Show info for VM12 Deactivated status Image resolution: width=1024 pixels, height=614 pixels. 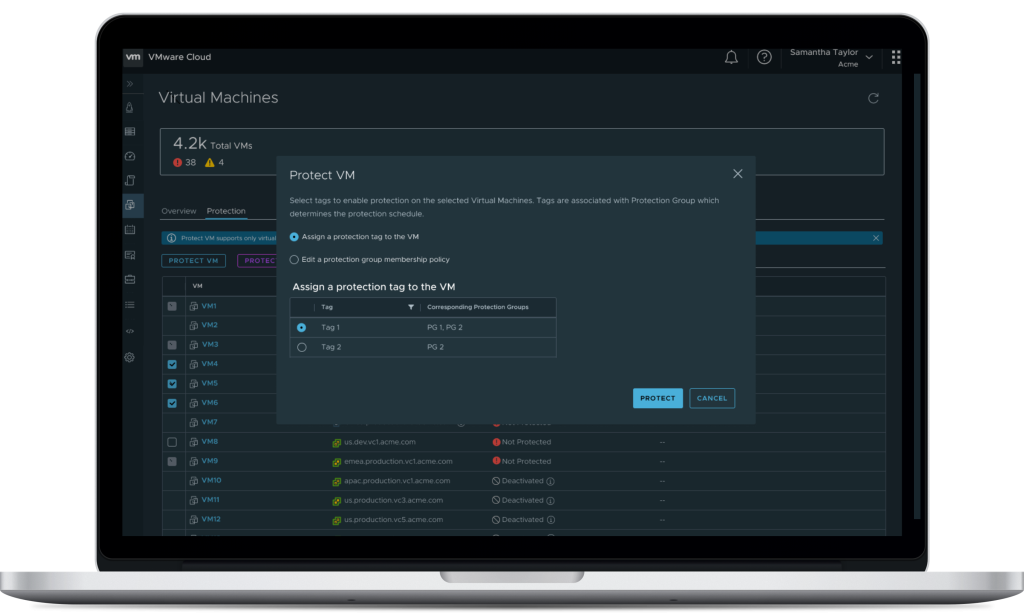click(551, 521)
